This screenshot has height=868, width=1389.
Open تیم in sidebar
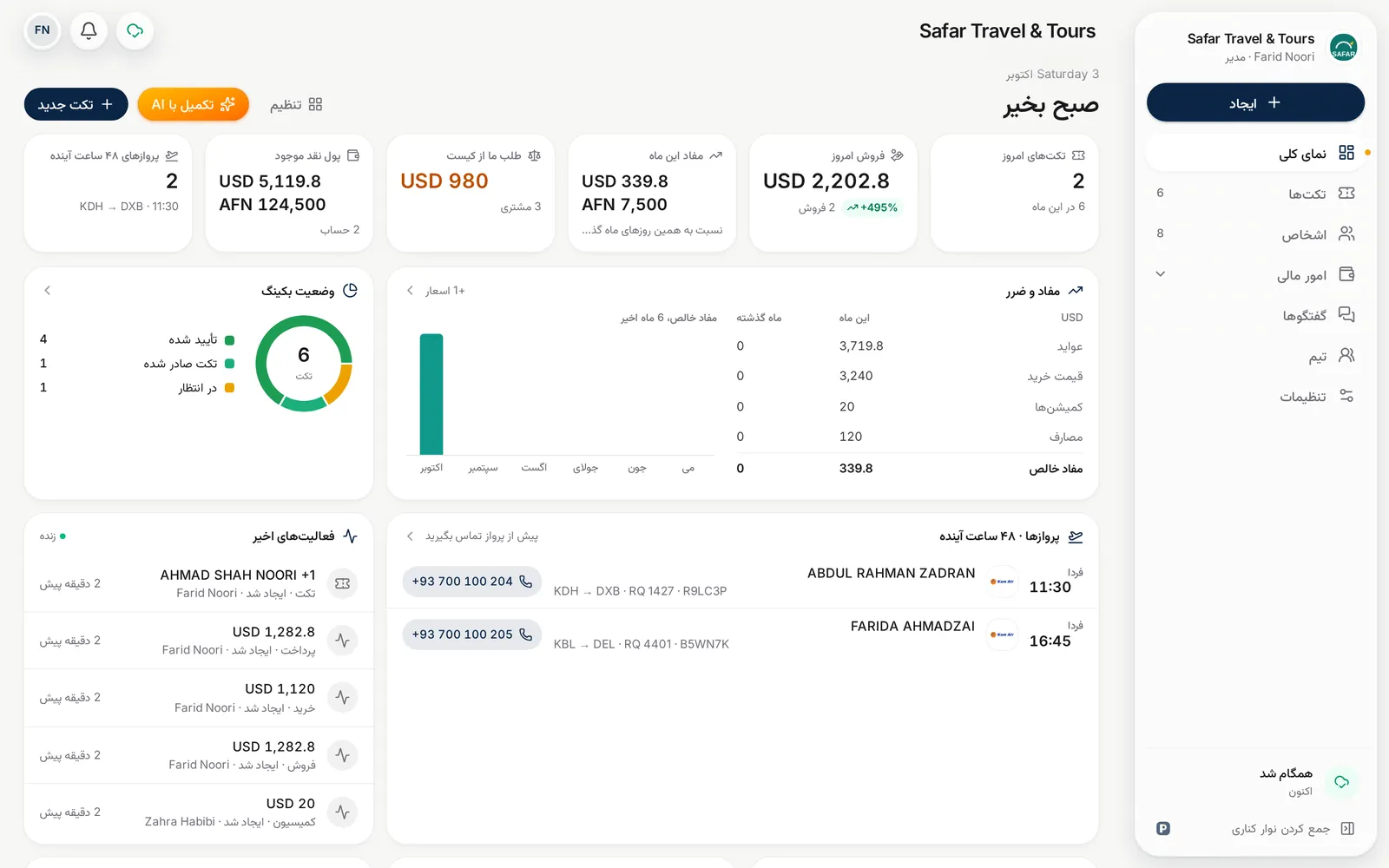[x=1255, y=356]
